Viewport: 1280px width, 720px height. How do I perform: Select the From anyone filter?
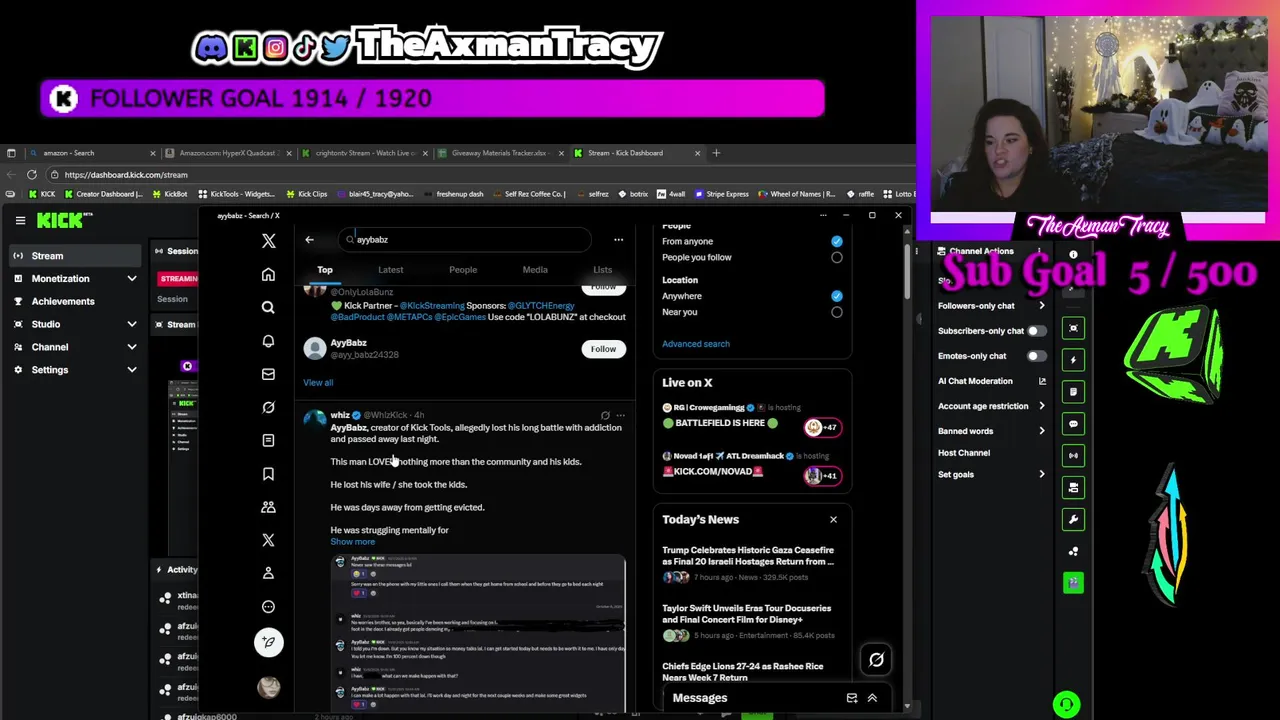836,241
